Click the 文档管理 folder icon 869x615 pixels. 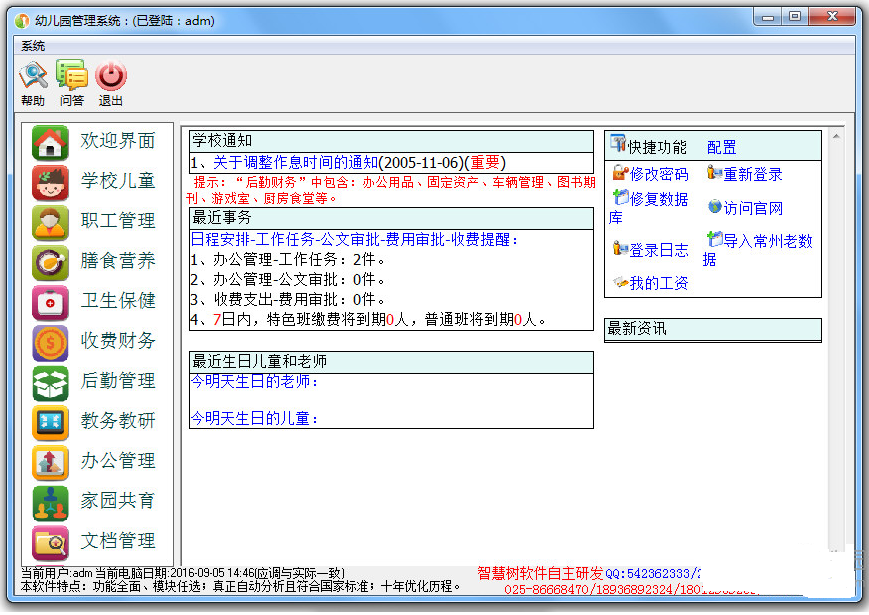point(50,542)
